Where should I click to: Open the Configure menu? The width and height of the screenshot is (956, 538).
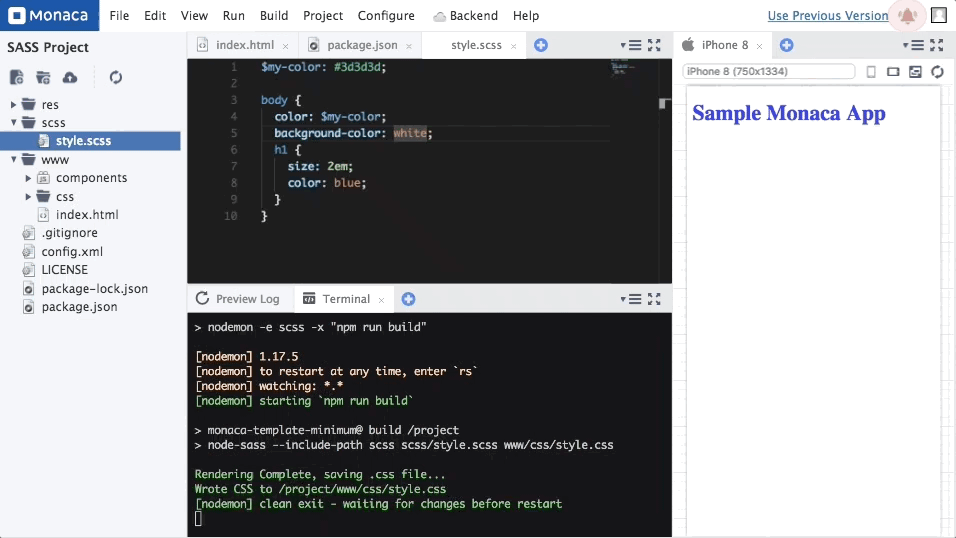[386, 16]
